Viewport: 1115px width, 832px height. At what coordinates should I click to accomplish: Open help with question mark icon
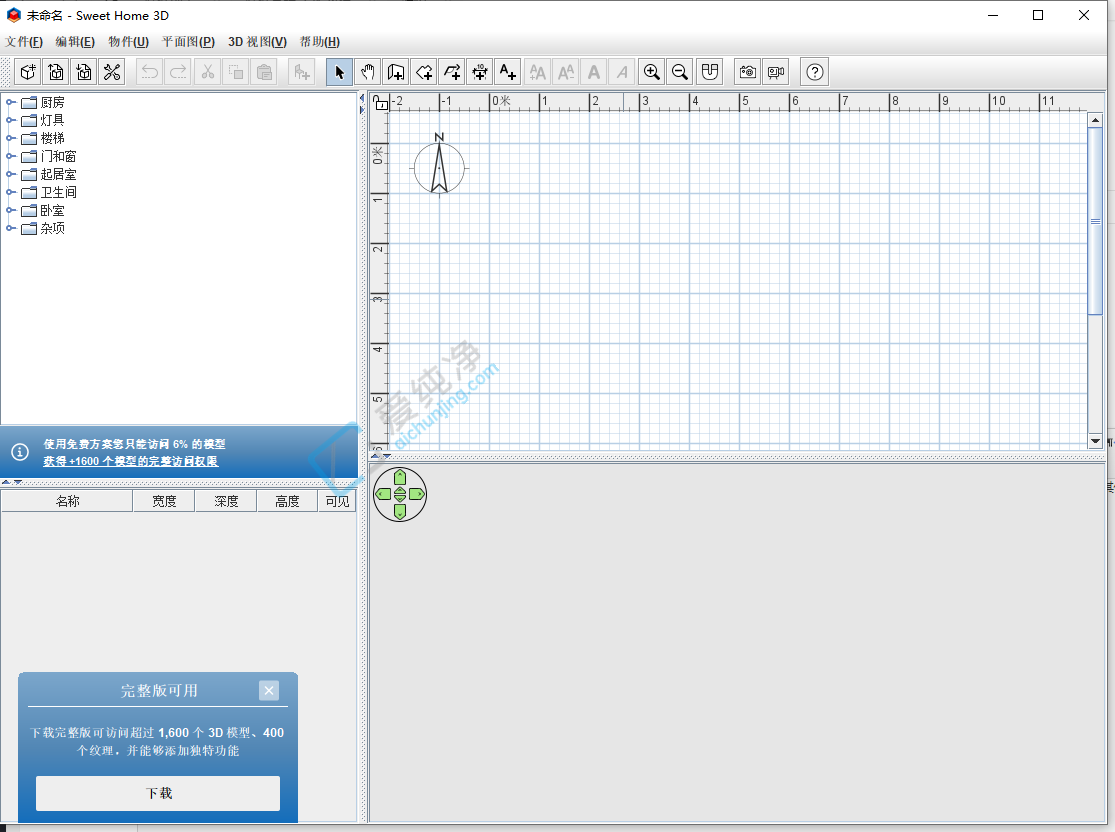coord(815,72)
